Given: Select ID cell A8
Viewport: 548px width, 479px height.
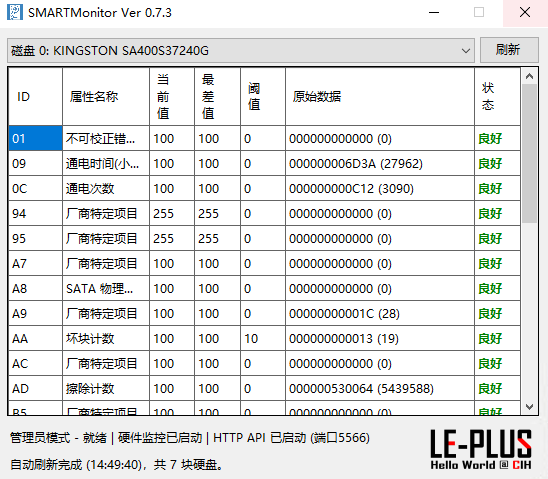Looking at the screenshot, I should point(35,288).
